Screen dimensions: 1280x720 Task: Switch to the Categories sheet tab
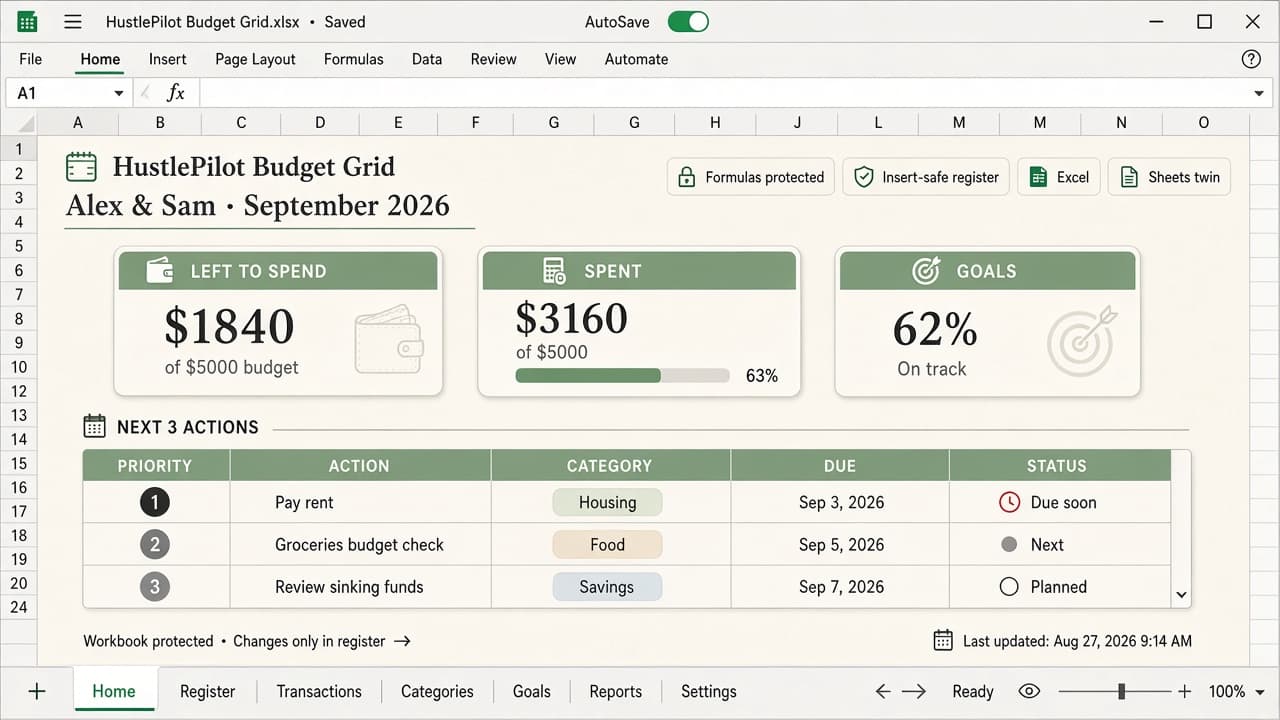(x=437, y=691)
